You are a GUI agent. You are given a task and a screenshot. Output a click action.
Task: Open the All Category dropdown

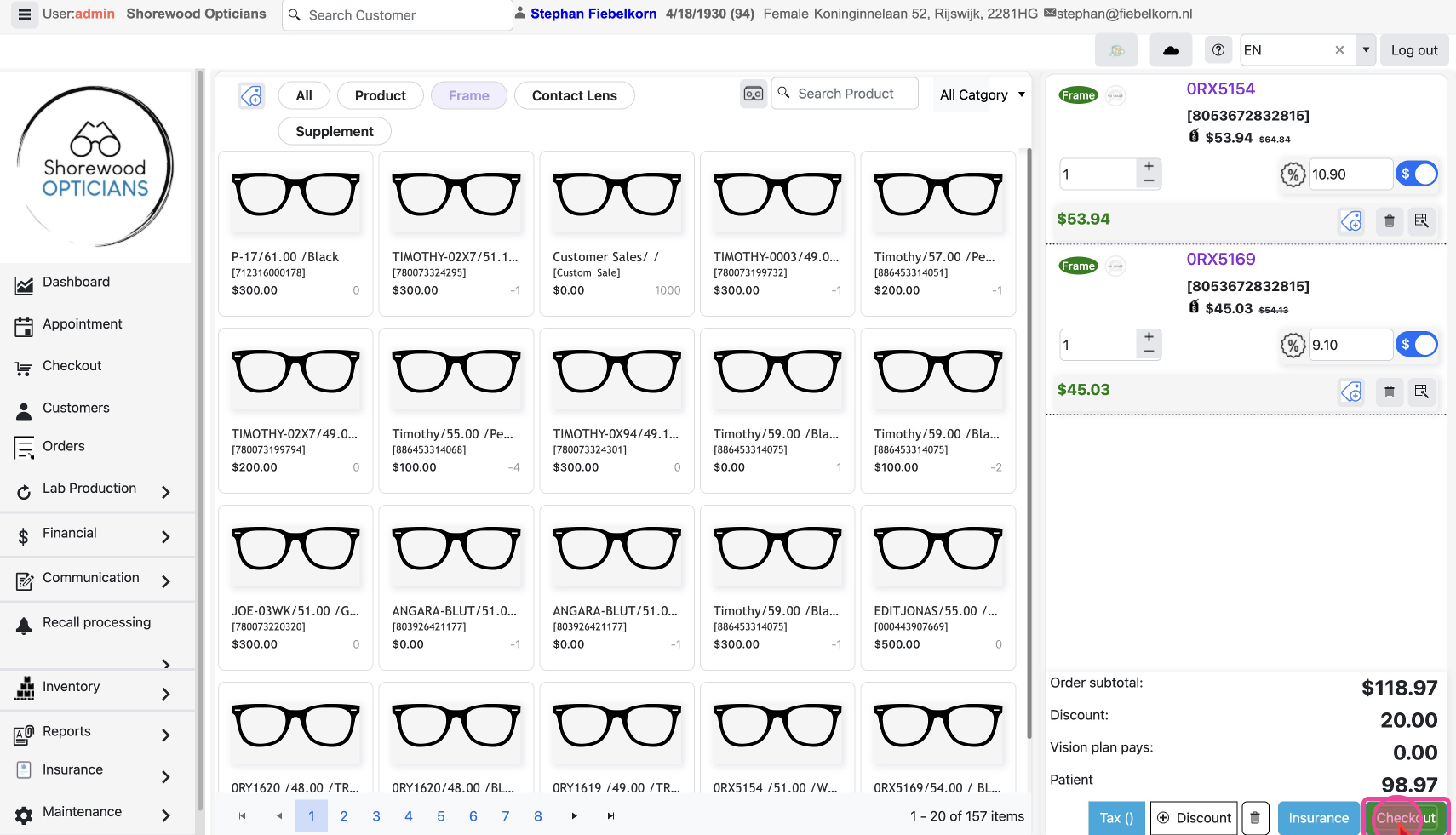pos(981,94)
